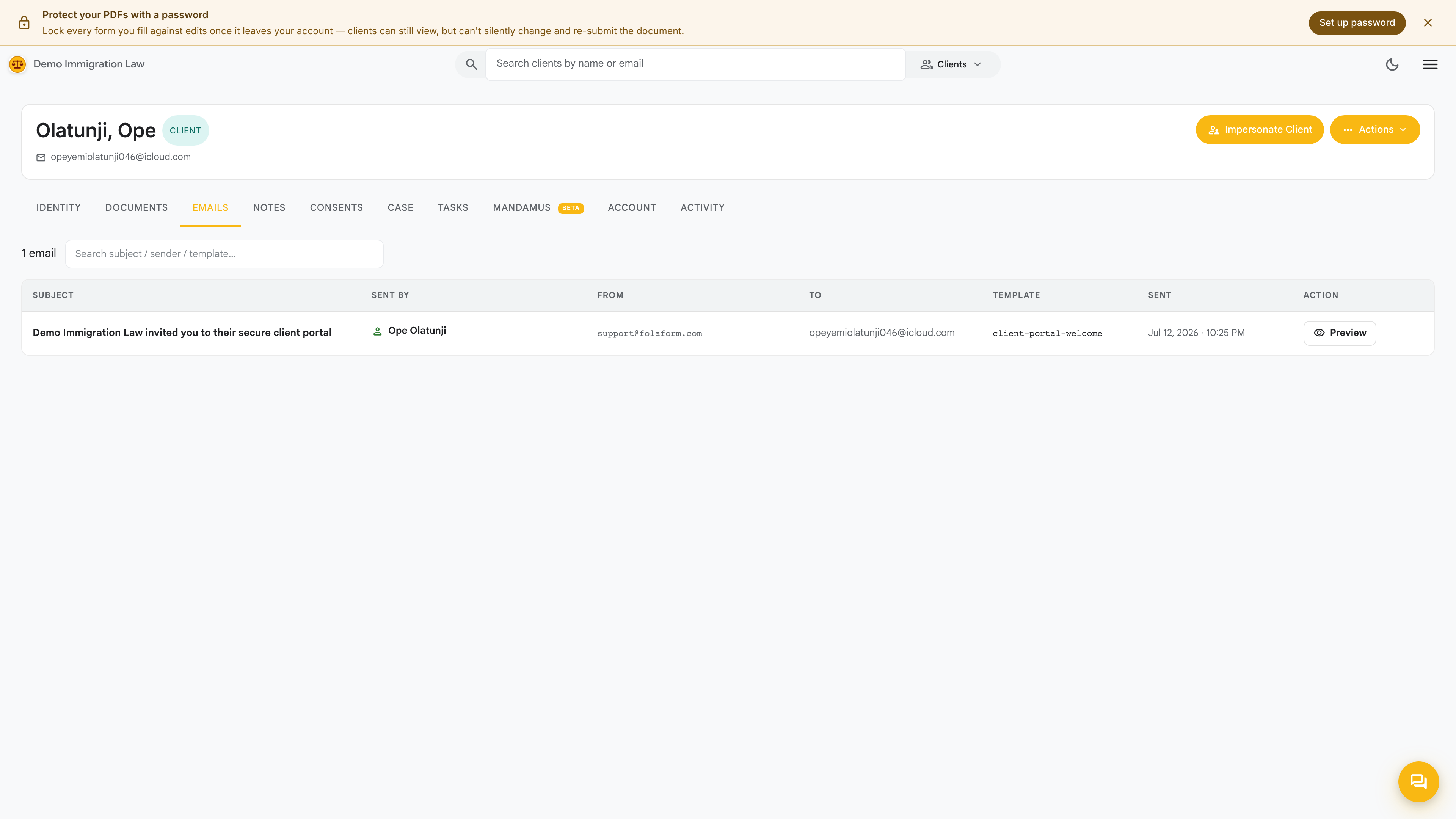Click the padlock icon in the banner
Screen dimensions: 1456x819
pos(24,23)
